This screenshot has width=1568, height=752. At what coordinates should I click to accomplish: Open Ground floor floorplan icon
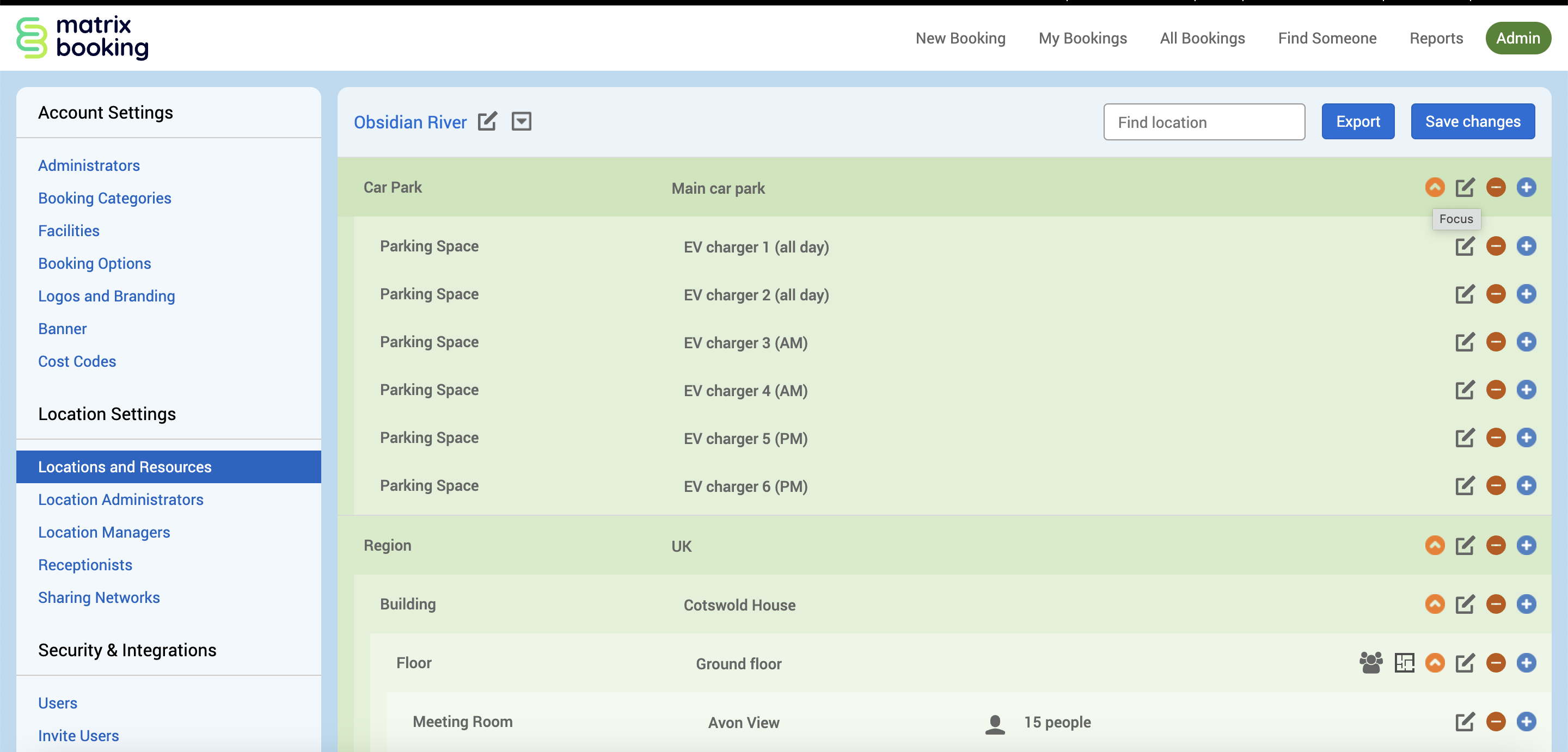coord(1404,663)
